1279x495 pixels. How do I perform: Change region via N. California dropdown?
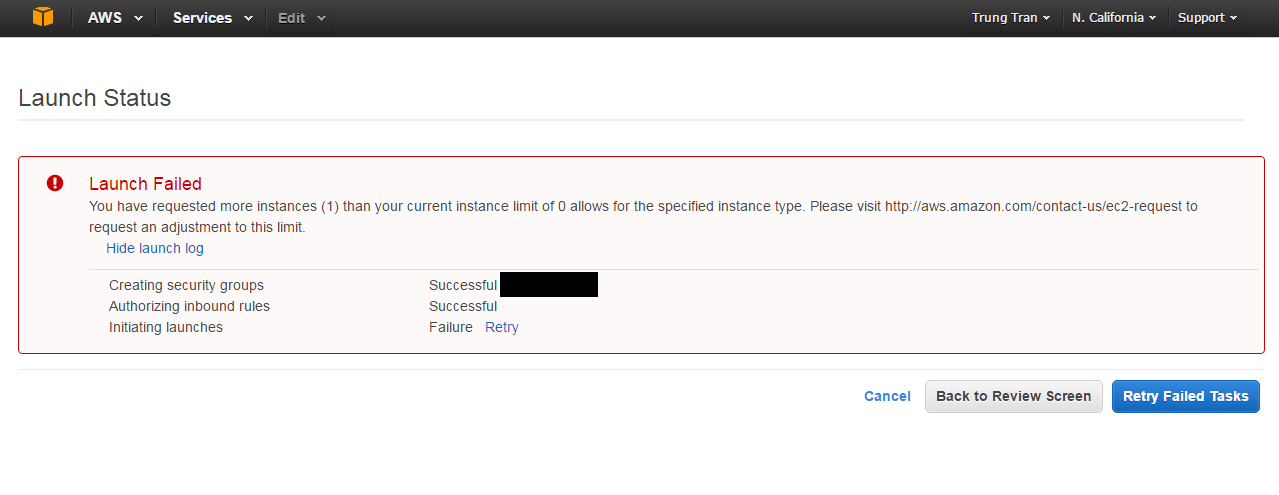tap(1114, 18)
